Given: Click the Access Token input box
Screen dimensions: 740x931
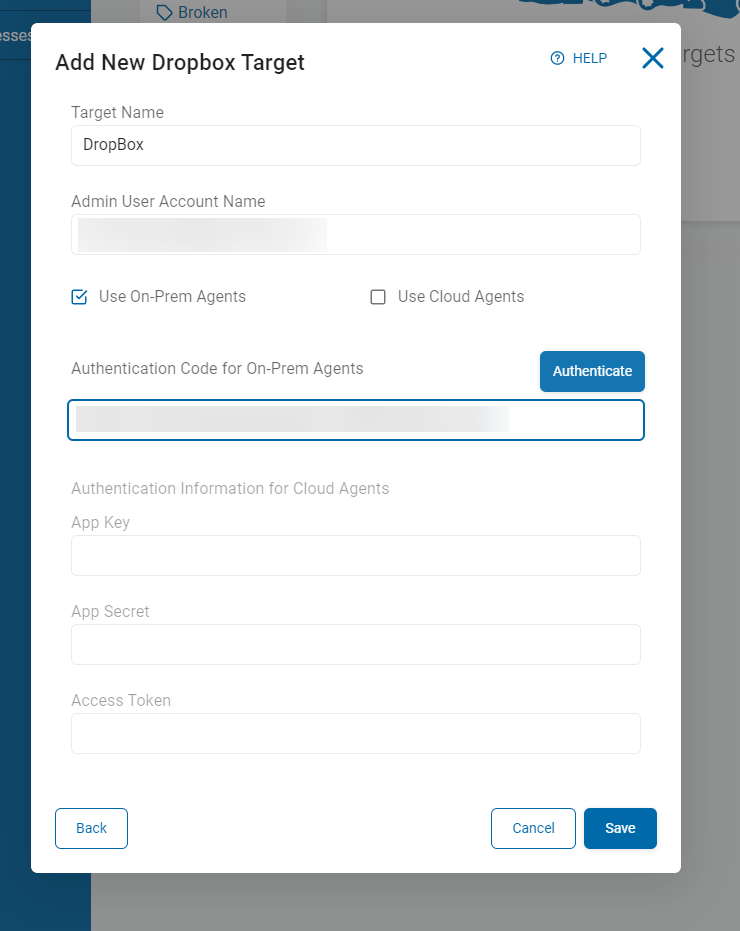Looking at the screenshot, I should pyautogui.click(x=355, y=733).
